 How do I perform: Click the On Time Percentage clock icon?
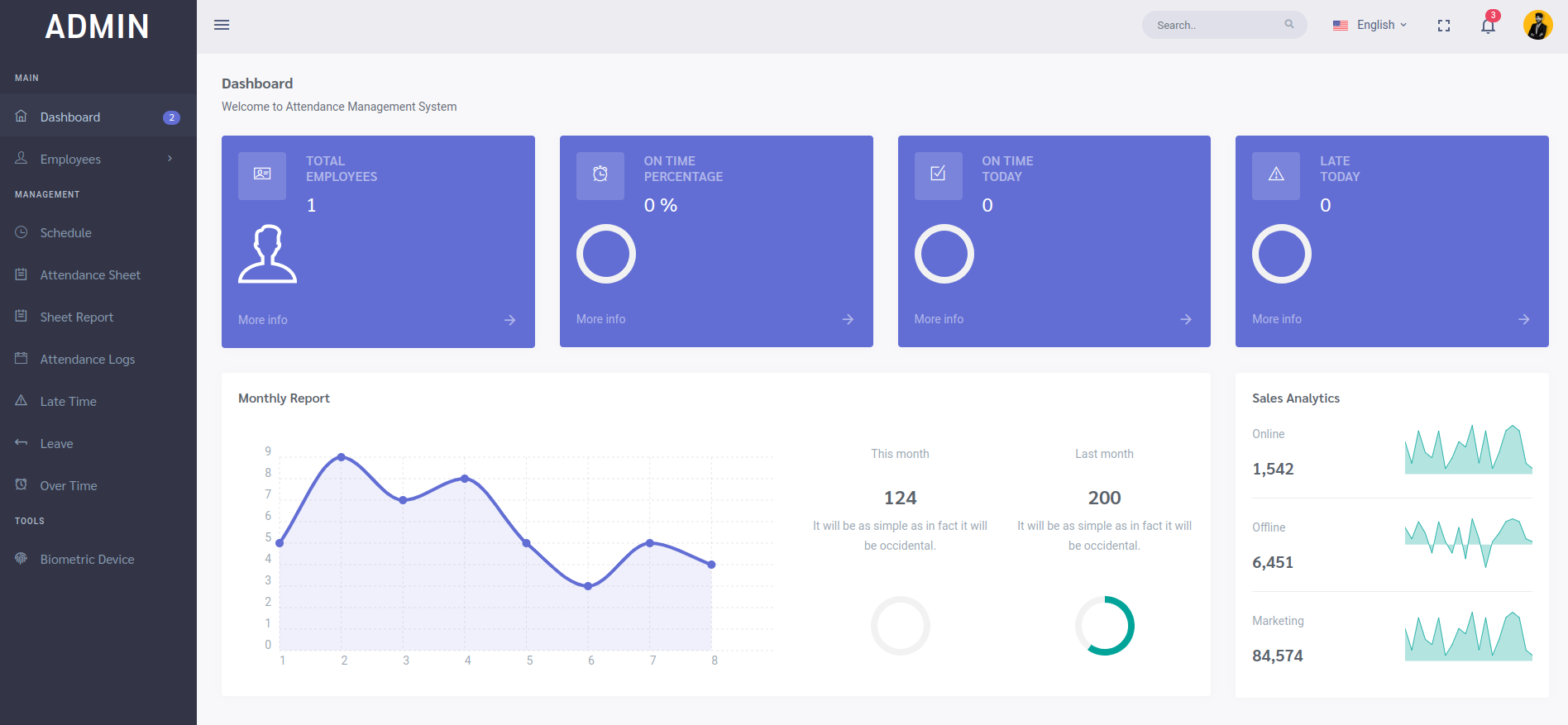click(x=600, y=174)
